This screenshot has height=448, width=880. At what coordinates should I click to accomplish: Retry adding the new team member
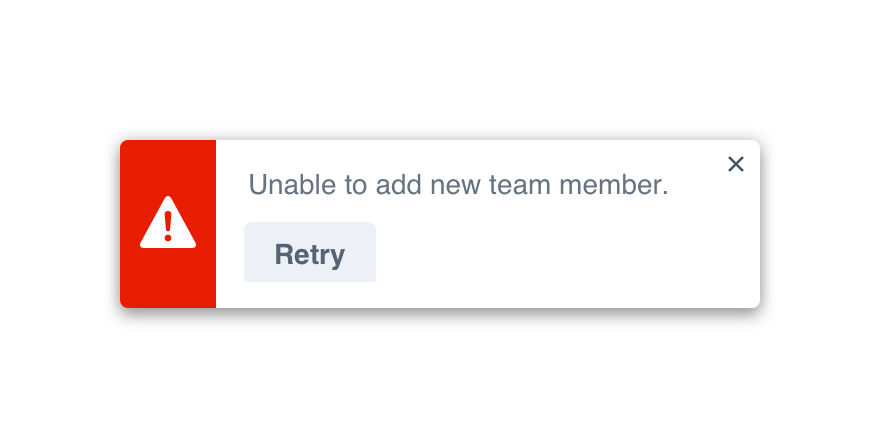[310, 252]
